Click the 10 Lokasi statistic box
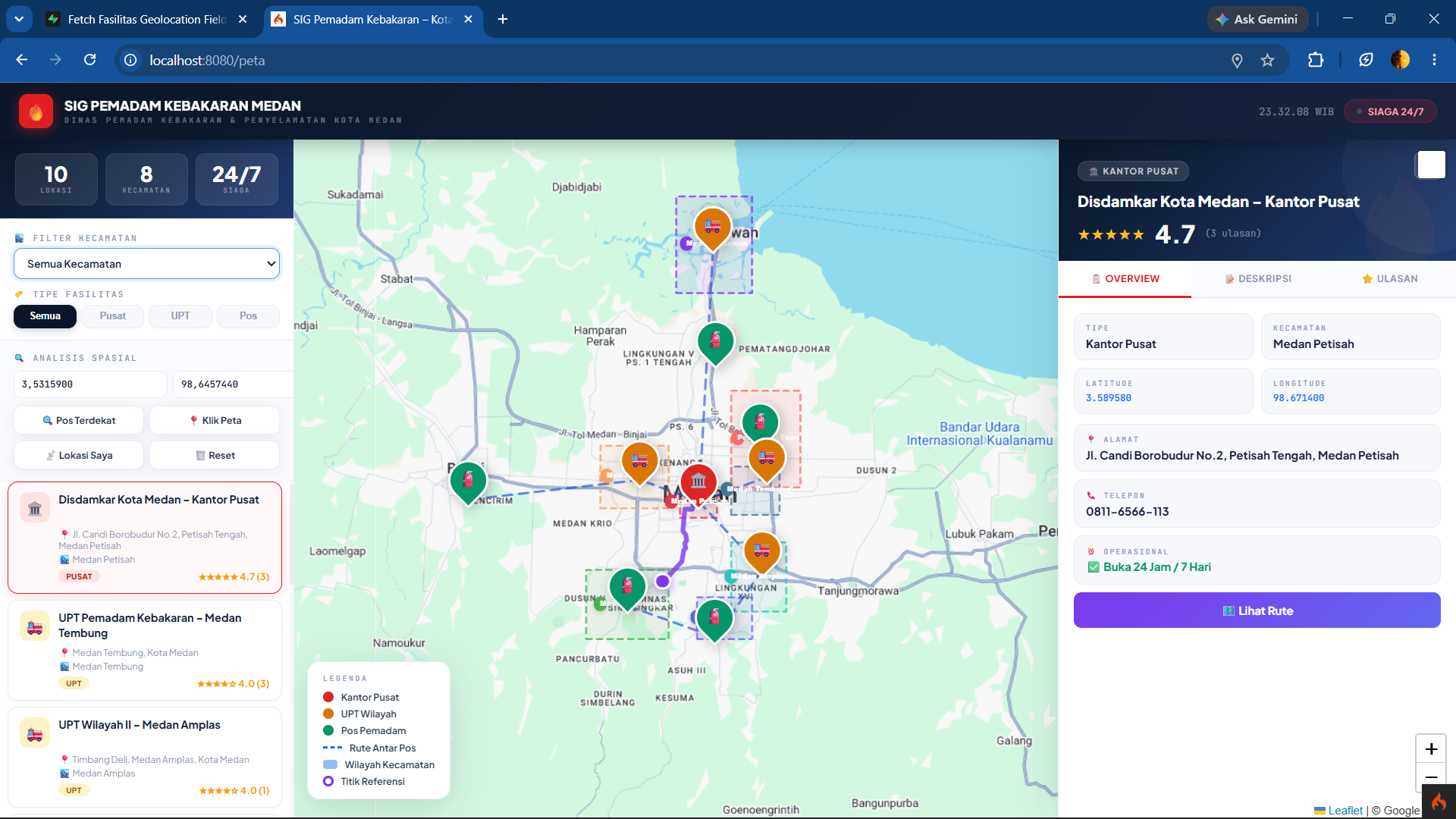 pyautogui.click(x=56, y=179)
